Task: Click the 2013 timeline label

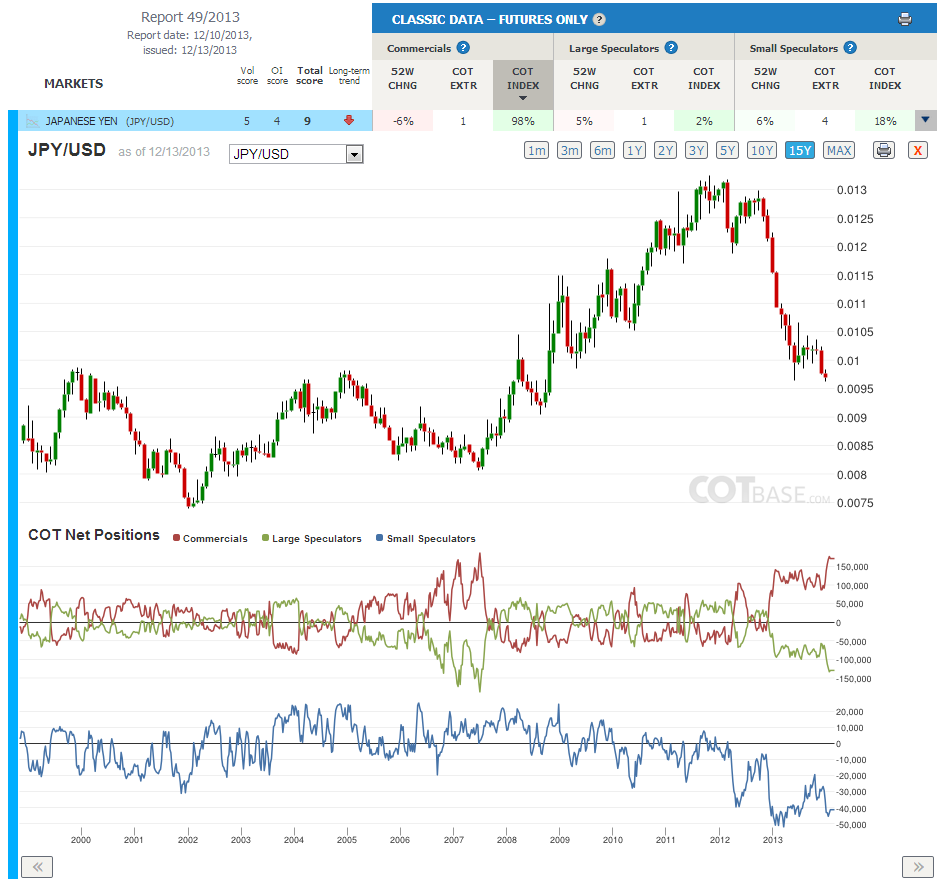Action: point(772,839)
